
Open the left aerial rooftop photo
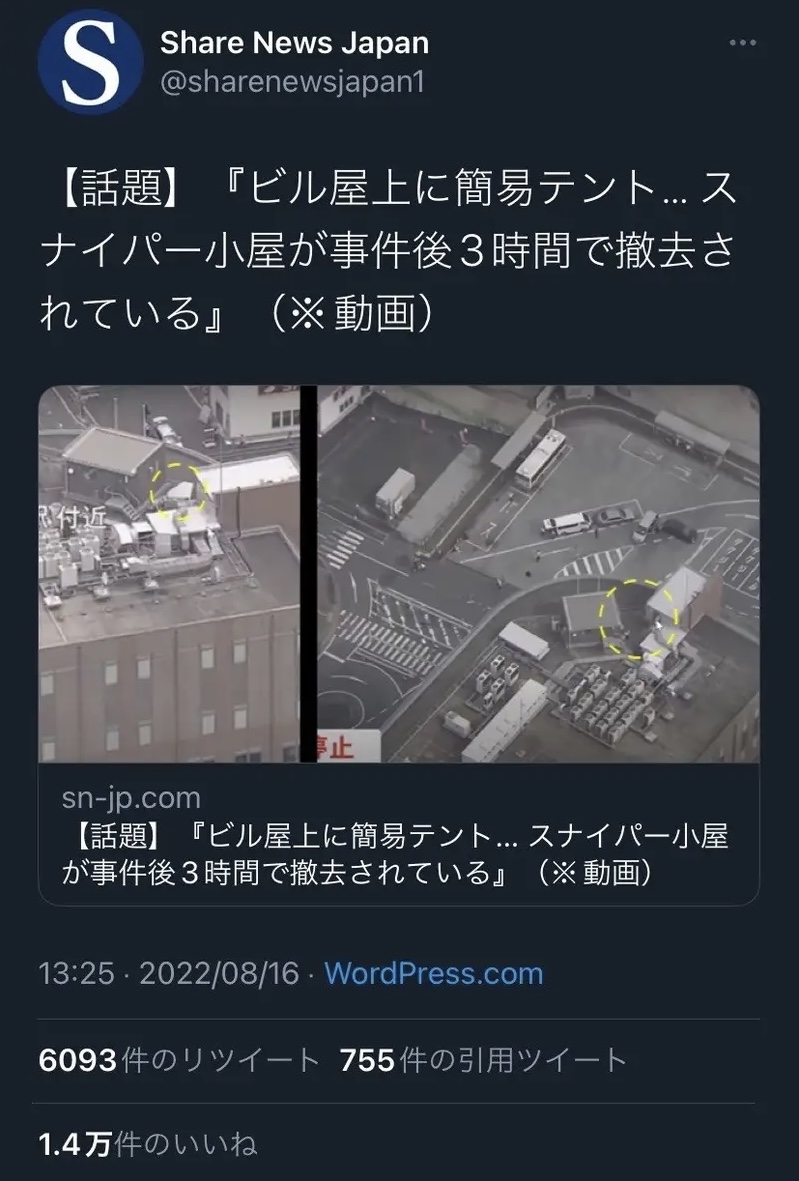point(169,574)
